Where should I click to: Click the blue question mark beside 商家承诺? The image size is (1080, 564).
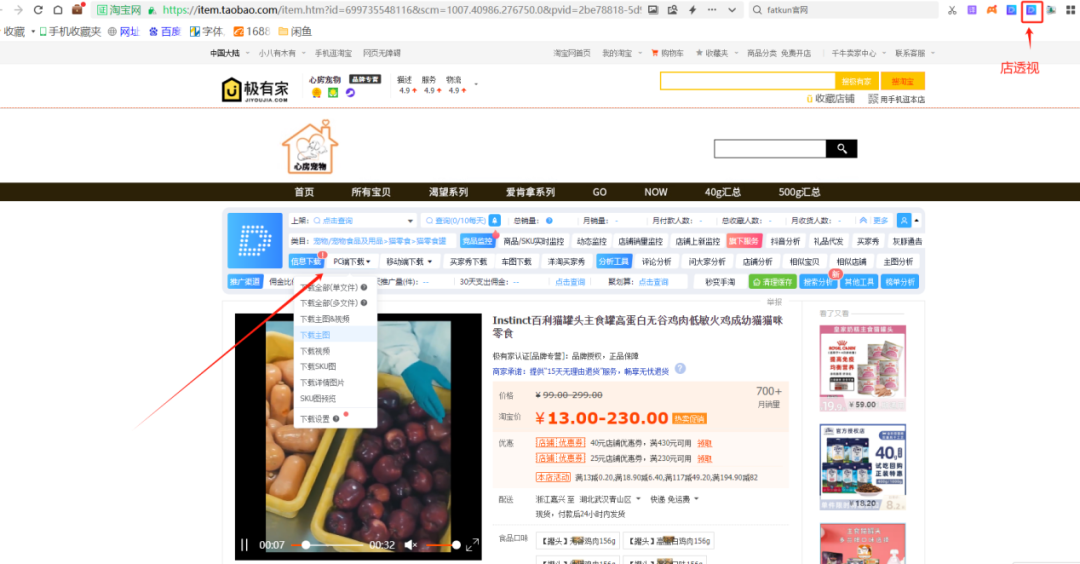point(680,368)
